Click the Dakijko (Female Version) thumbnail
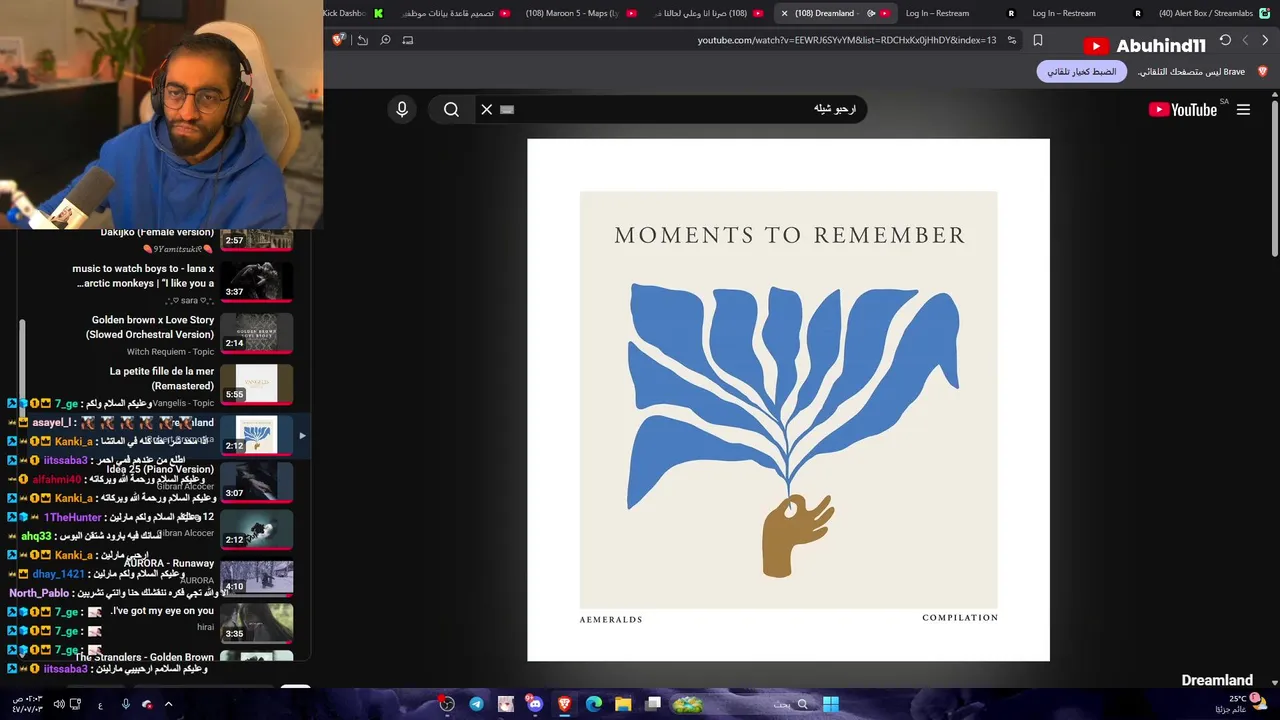Viewport: 1280px width, 720px height. [256, 240]
